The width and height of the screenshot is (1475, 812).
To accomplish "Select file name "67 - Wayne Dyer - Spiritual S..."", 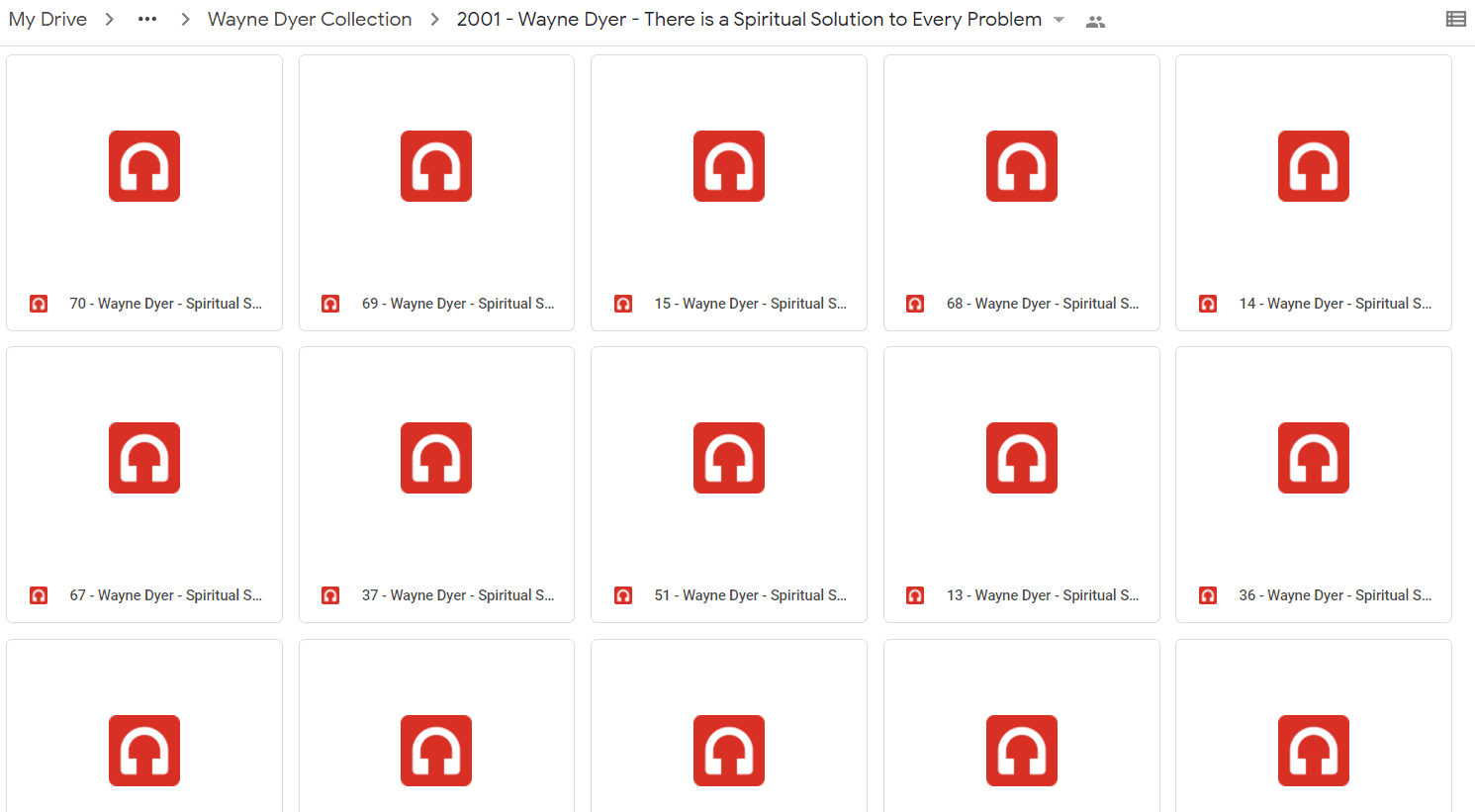I will click(x=166, y=595).
